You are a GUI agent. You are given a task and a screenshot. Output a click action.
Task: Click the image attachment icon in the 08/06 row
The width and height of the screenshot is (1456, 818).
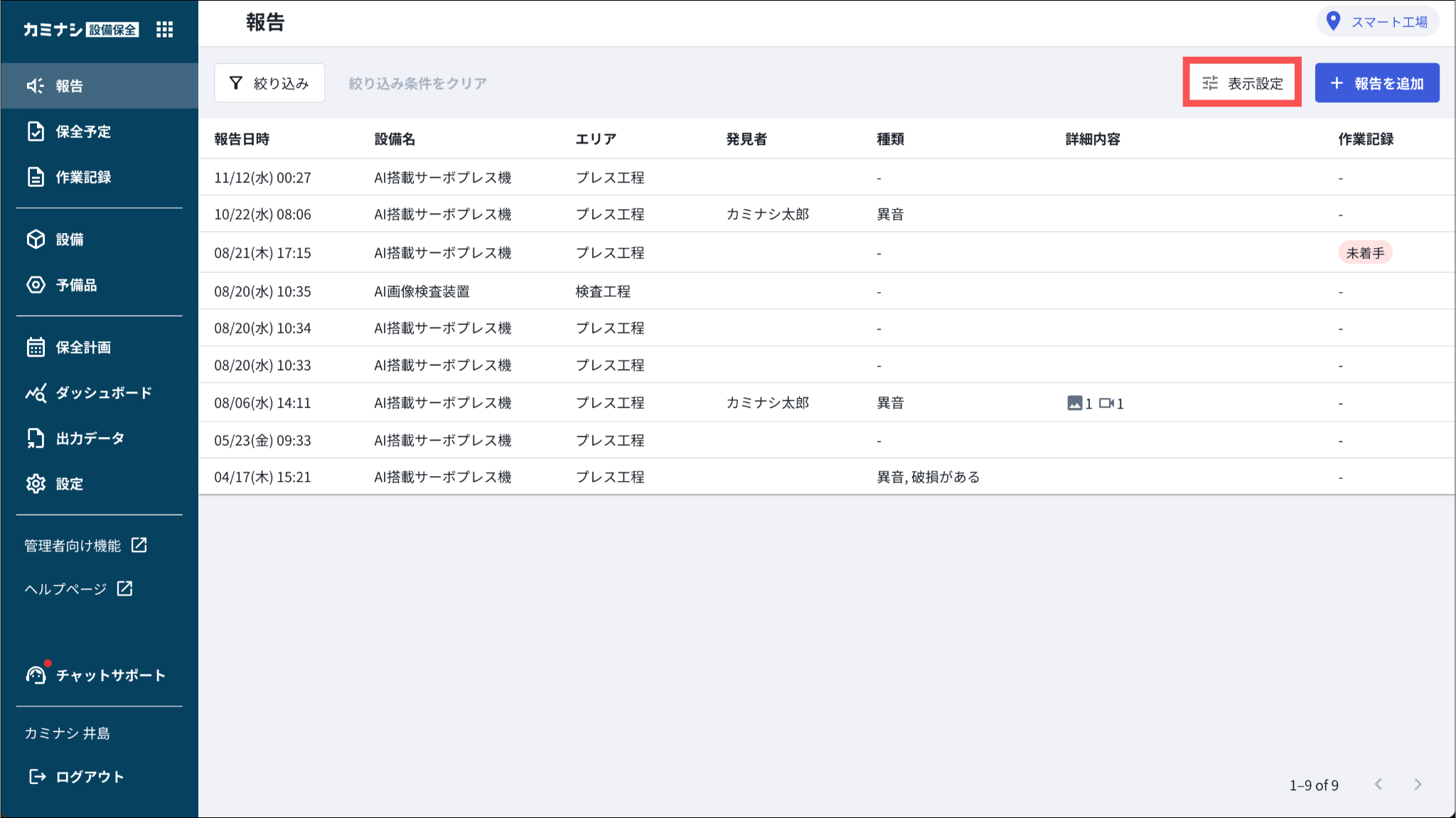[x=1074, y=403]
